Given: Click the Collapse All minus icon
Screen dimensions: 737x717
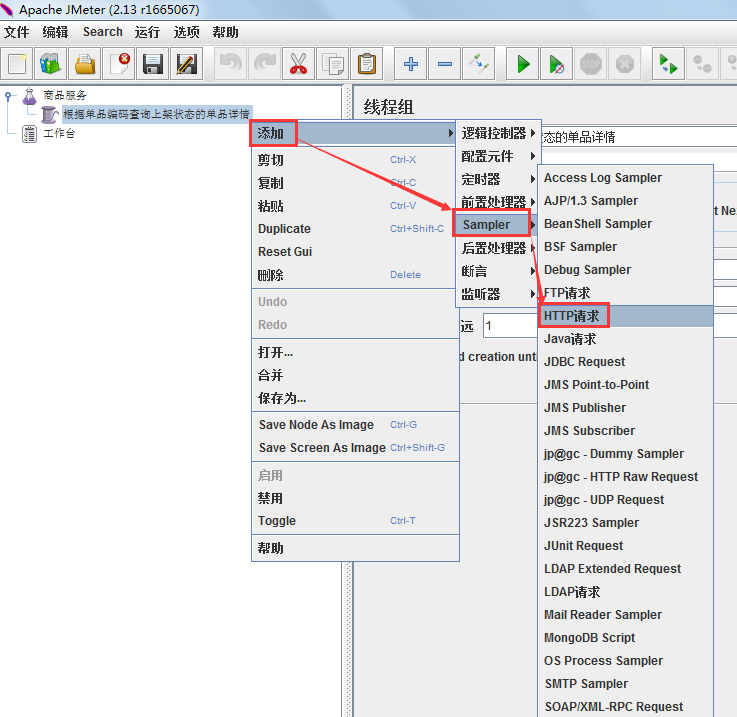Looking at the screenshot, I should tap(445, 64).
